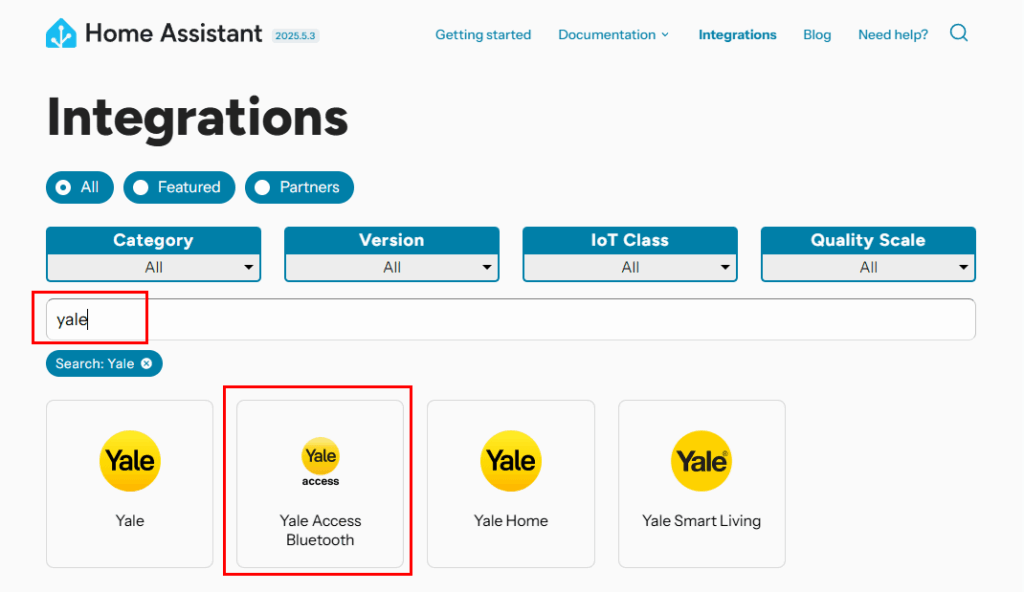The width and height of the screenshot is (1024, 592).
Task: Click the Home Assistant logo icon
Action: [x=61, y=34]
